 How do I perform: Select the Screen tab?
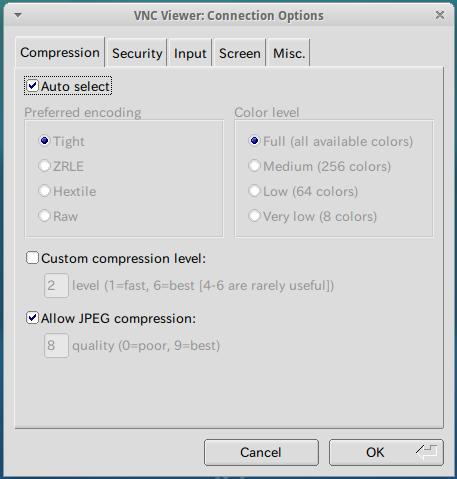[240, 53]
